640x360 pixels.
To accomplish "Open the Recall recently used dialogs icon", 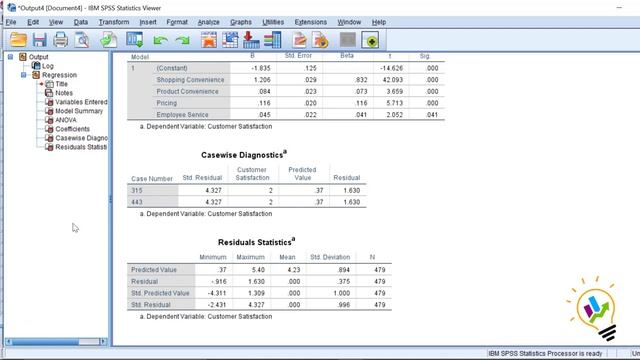I will coord(135,40).
